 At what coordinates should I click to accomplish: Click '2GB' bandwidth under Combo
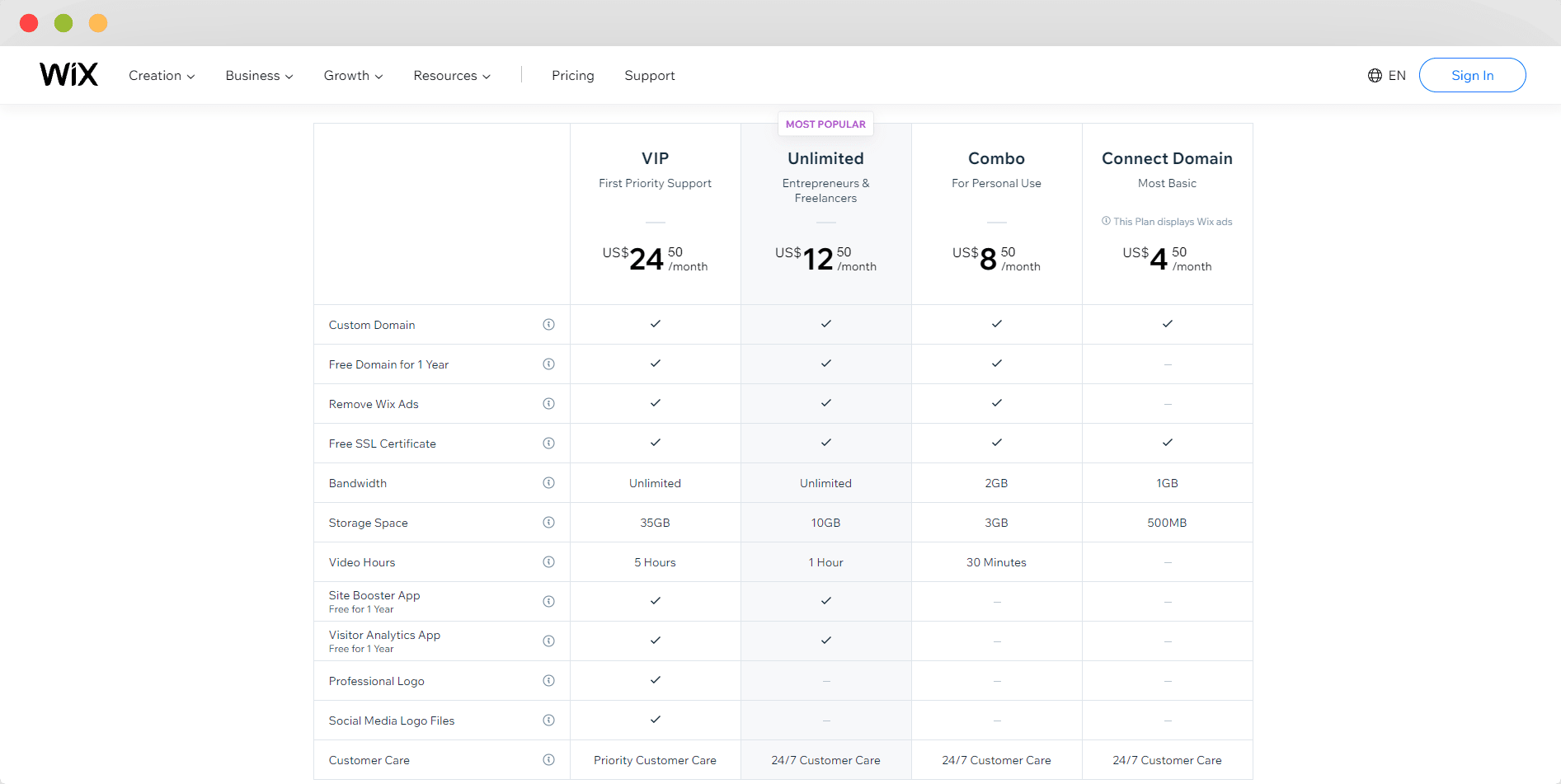[997, 483]
